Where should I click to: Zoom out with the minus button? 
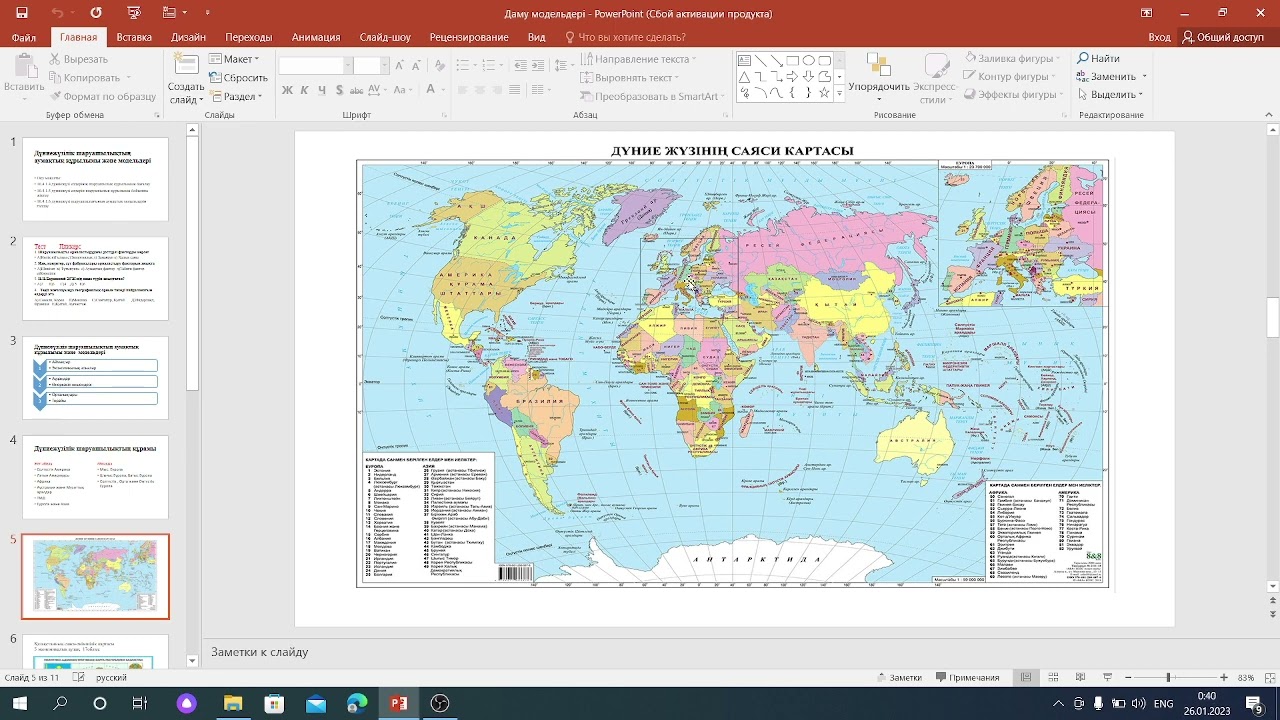(1130, 677)
